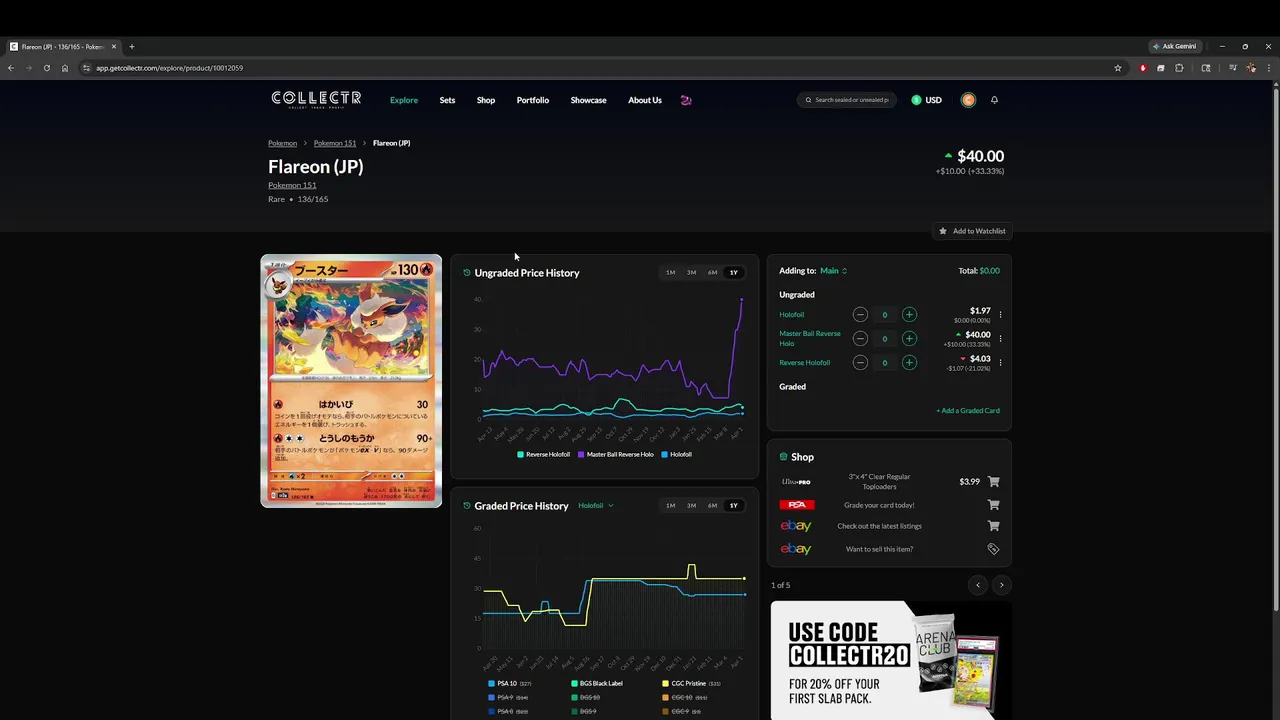Viewport: 1280px width, 720px height.
Task: Open Sets in top navigation
Action: click(x=447, y=100)
